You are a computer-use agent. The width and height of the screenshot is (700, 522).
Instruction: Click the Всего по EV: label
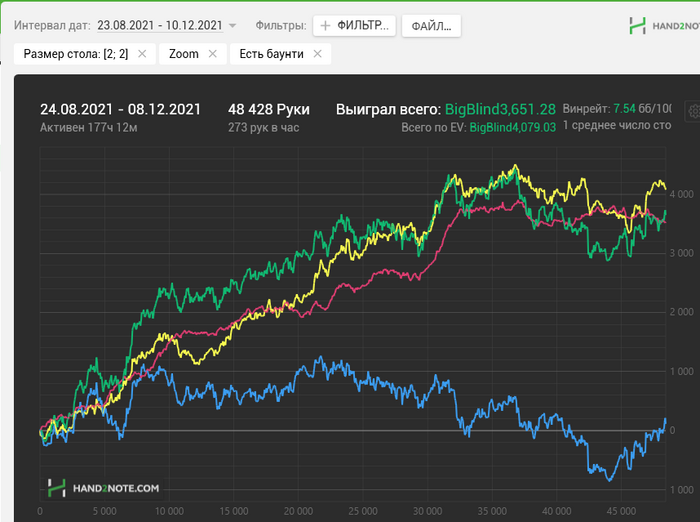(x=433, y=128)
